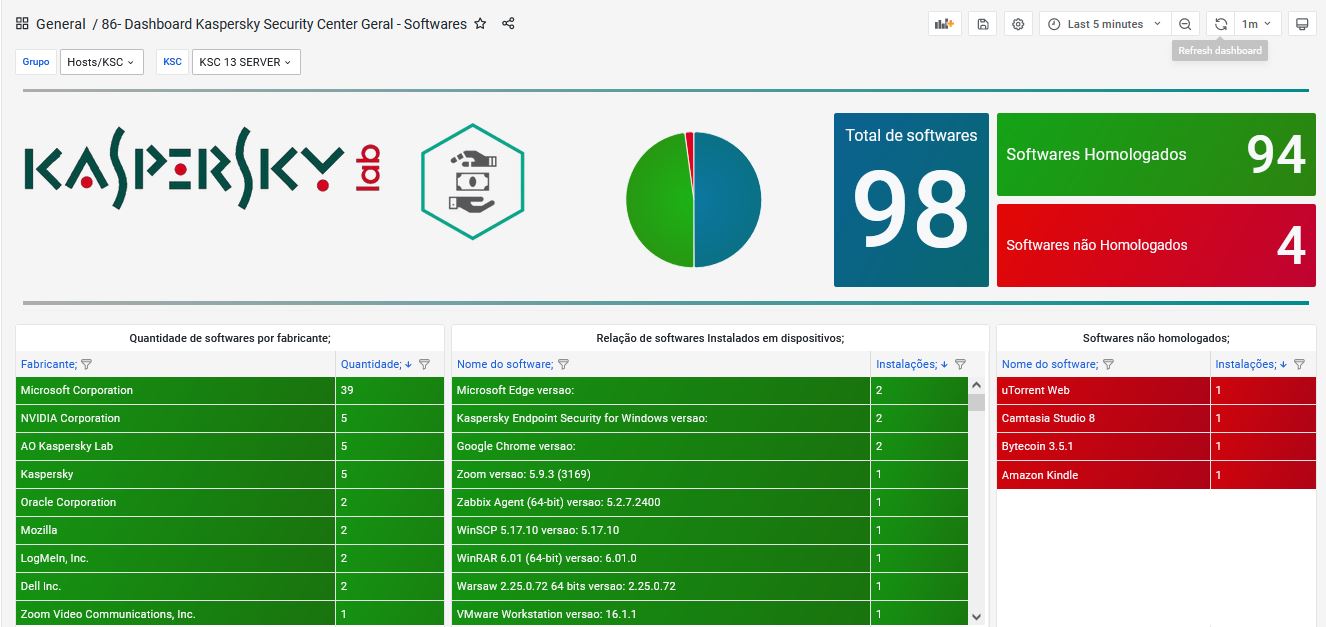Filter the Quantidade column
This screenshot has width=1326, height=627.
coord(424,364)
